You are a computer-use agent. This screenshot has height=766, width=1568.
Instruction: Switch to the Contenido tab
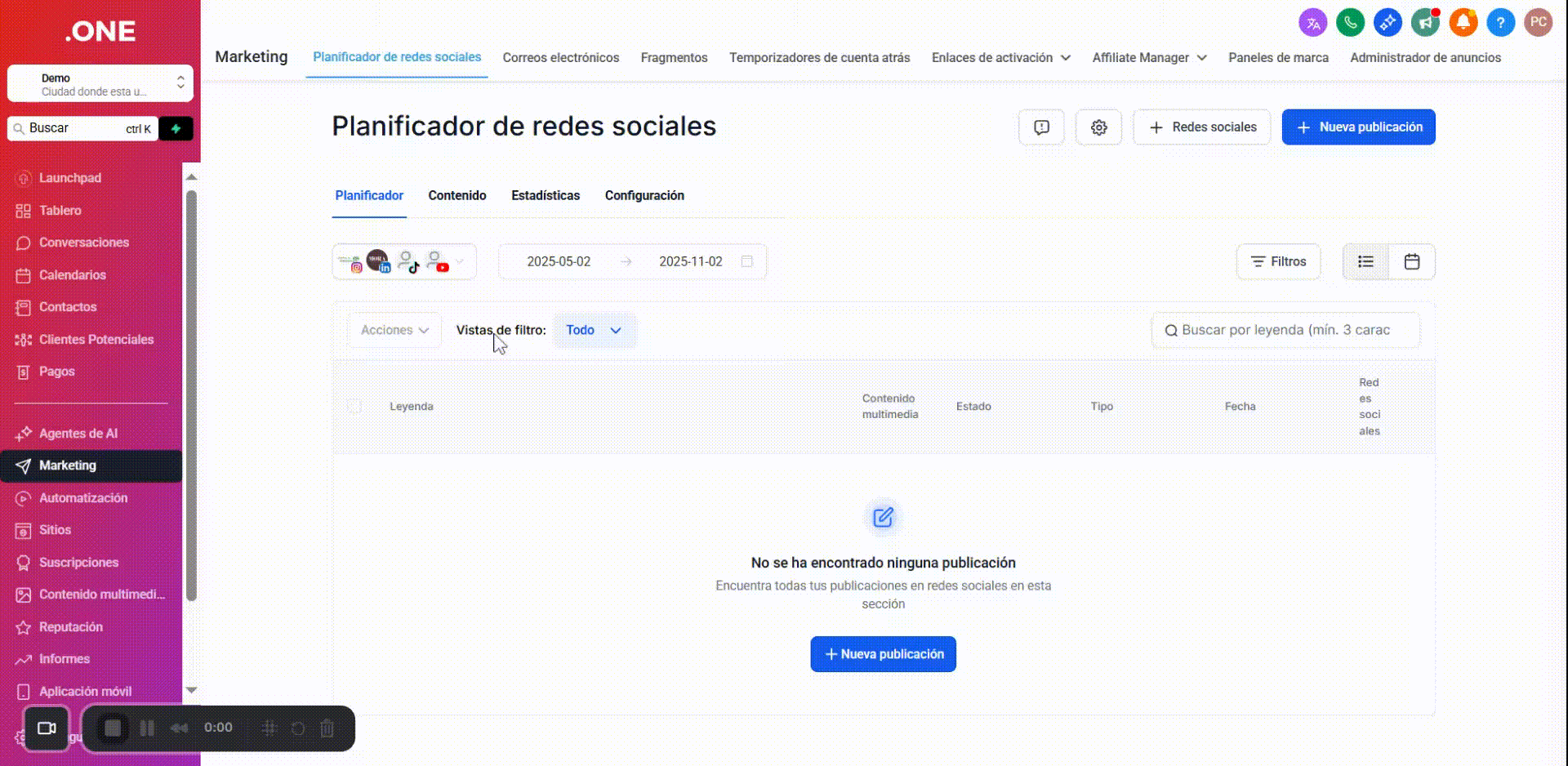[x=457, y=196]
